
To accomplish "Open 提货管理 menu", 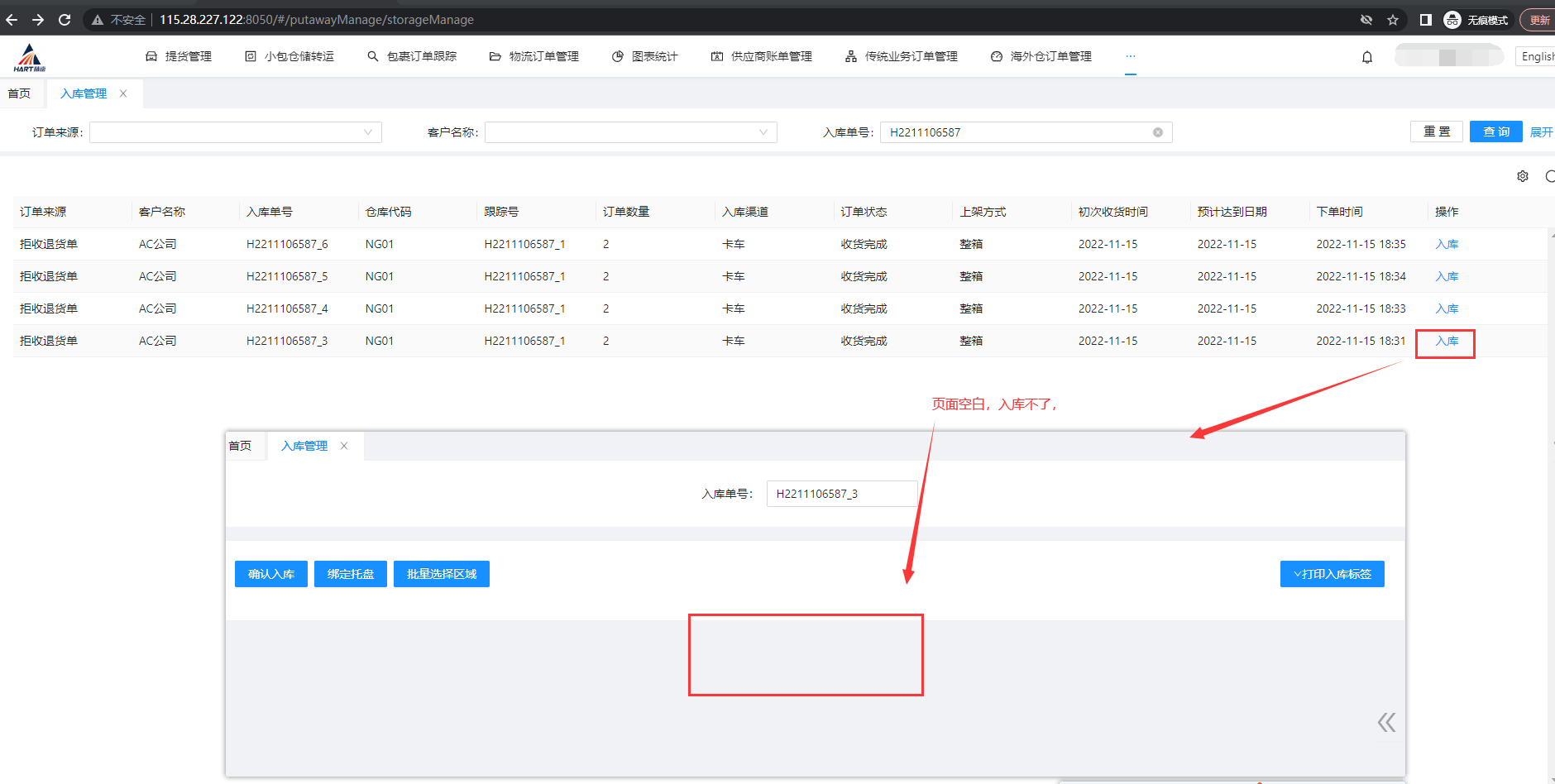I will pos(179,56).
